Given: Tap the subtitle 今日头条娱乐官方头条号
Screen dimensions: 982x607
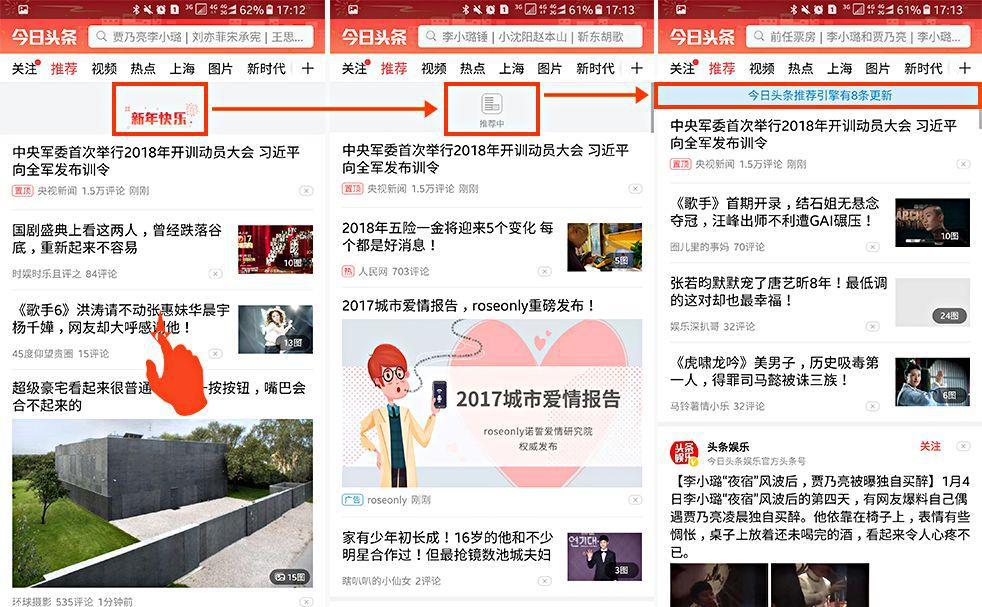Looking at the screenshot, I should [757, 461].
